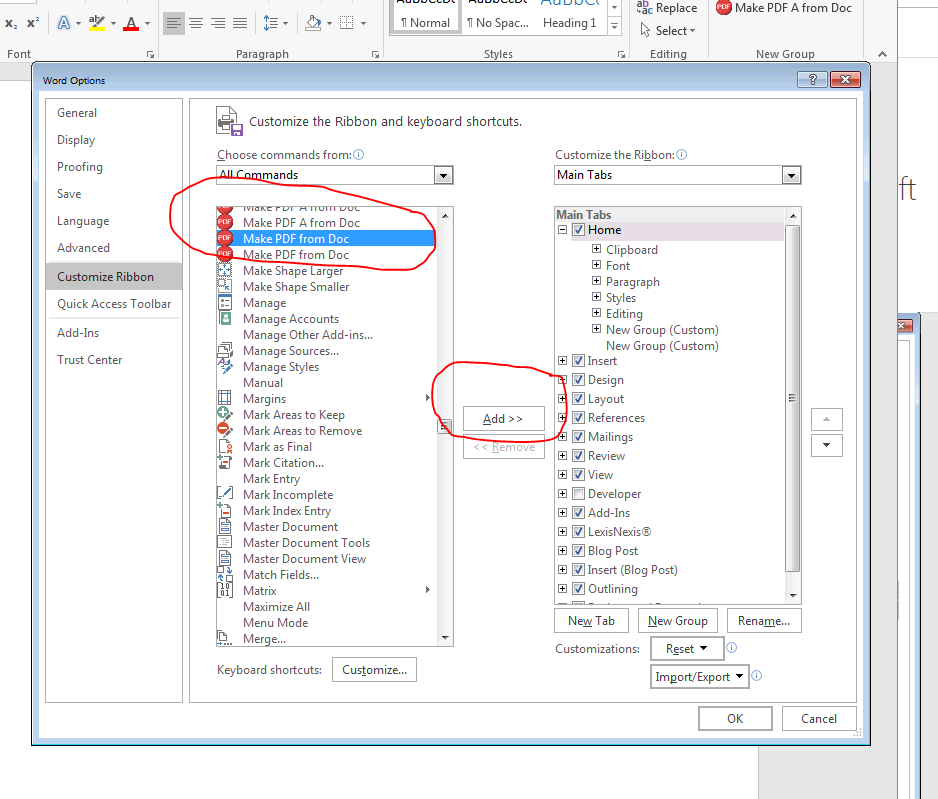Open the Choose commands from dropdown
The image size is (938, 799).
click(443, 175)
